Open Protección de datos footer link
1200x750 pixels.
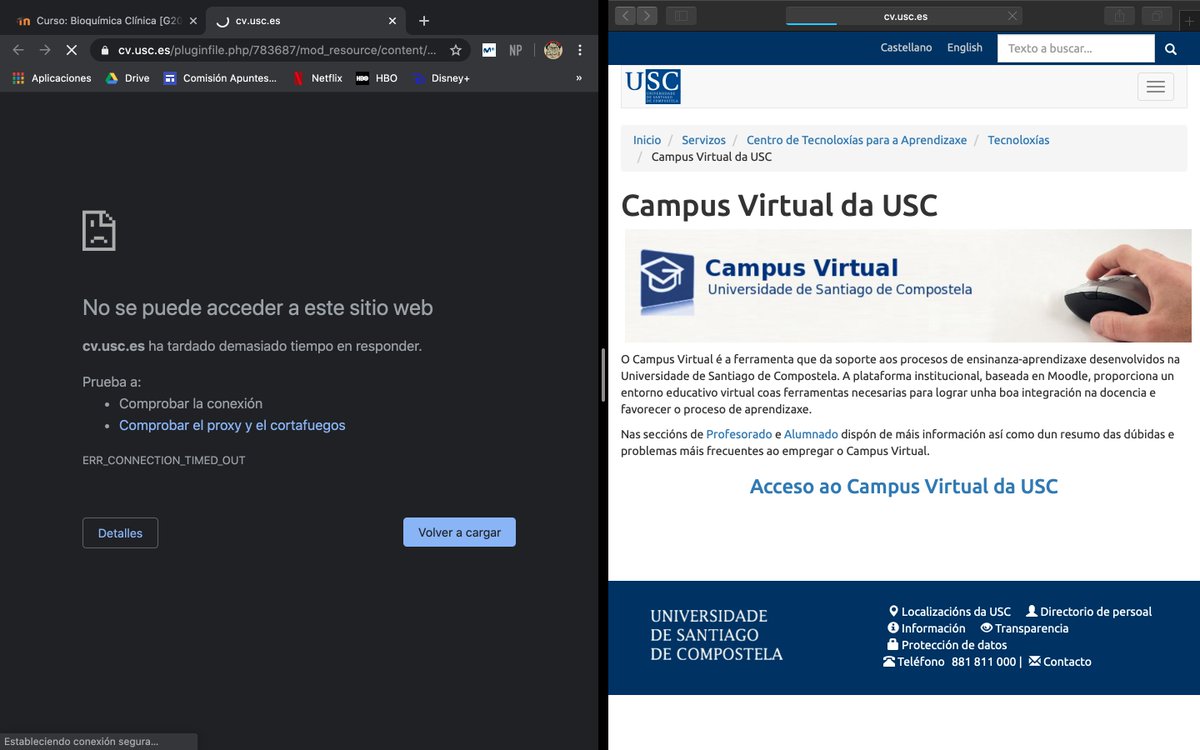pyautogui.click(x=948, y=645)
